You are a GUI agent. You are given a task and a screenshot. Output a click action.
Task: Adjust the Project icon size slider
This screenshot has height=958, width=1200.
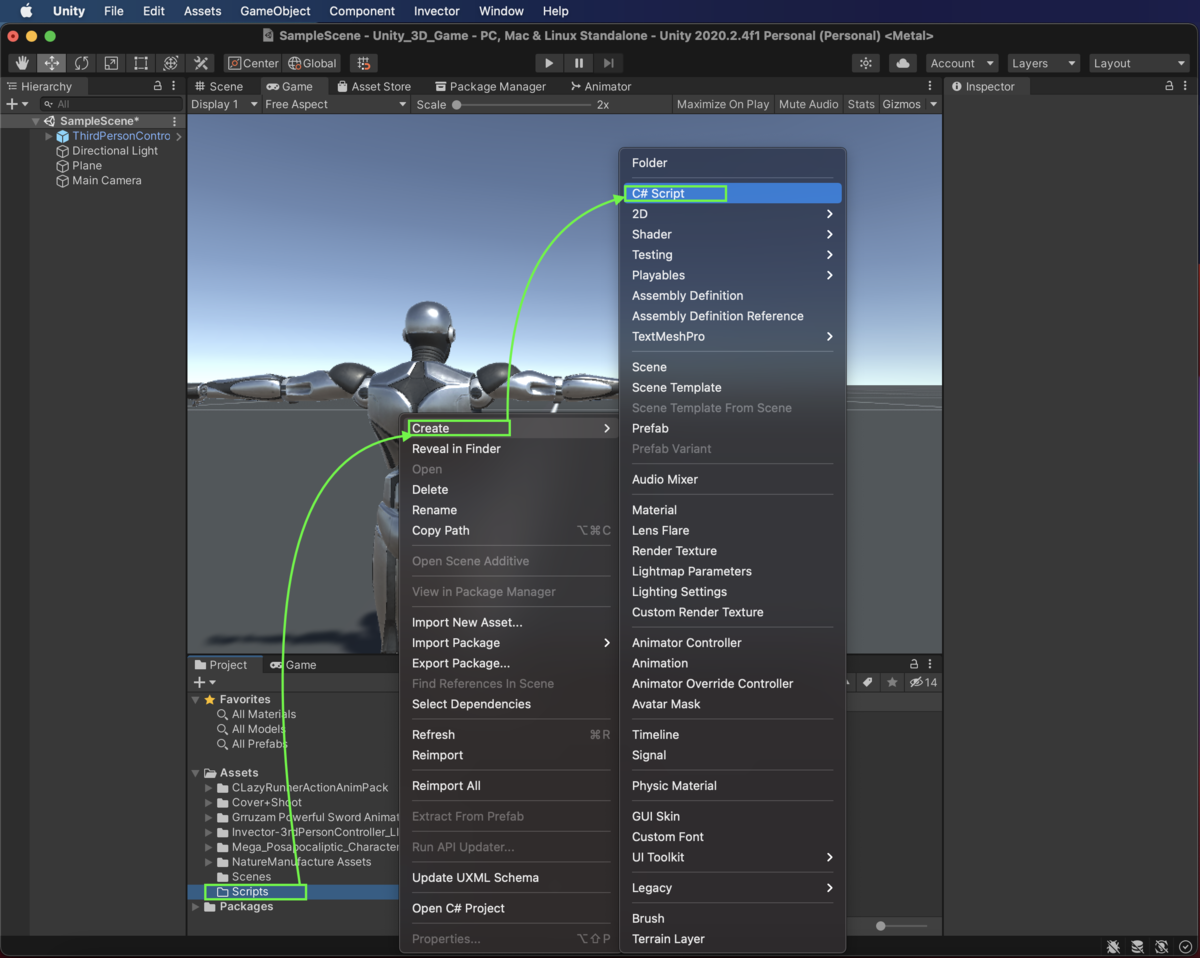[x=901, y=926]
